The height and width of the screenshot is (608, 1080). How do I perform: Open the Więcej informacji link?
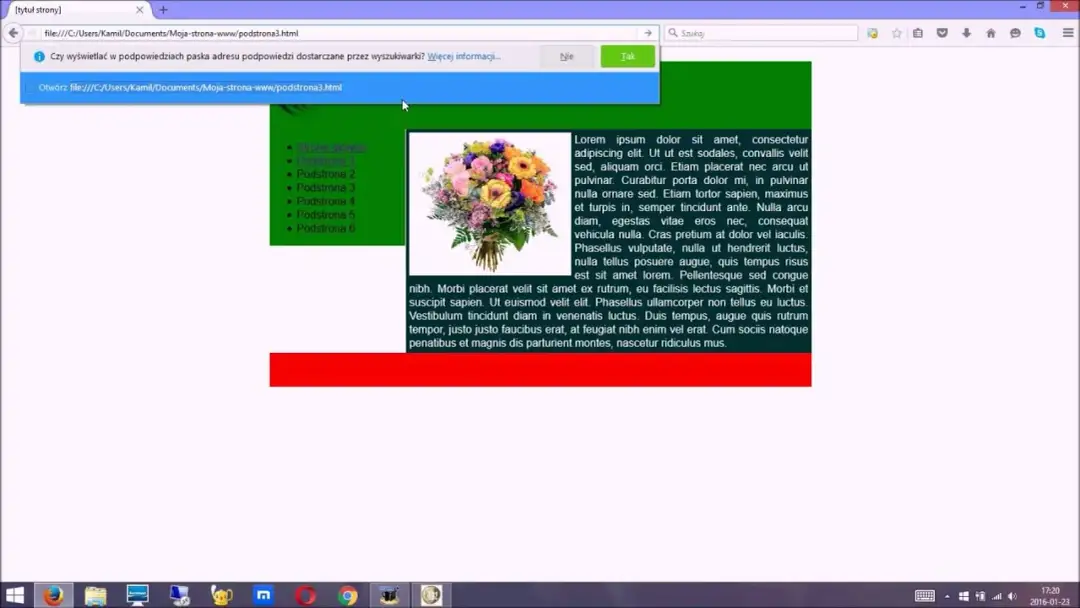point(464,56)
